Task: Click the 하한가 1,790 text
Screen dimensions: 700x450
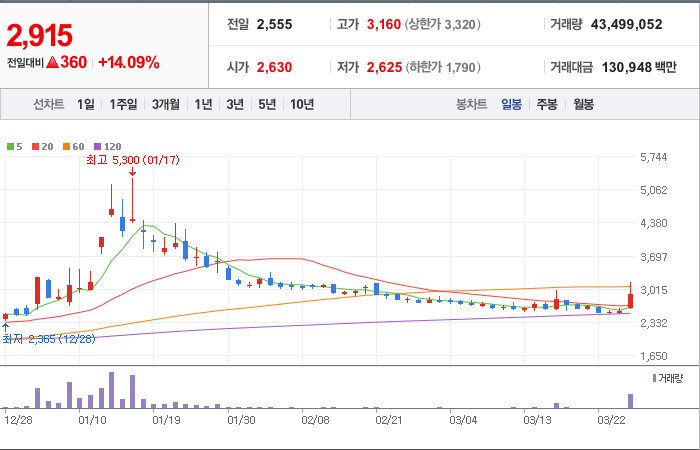Action: [443, 67]
